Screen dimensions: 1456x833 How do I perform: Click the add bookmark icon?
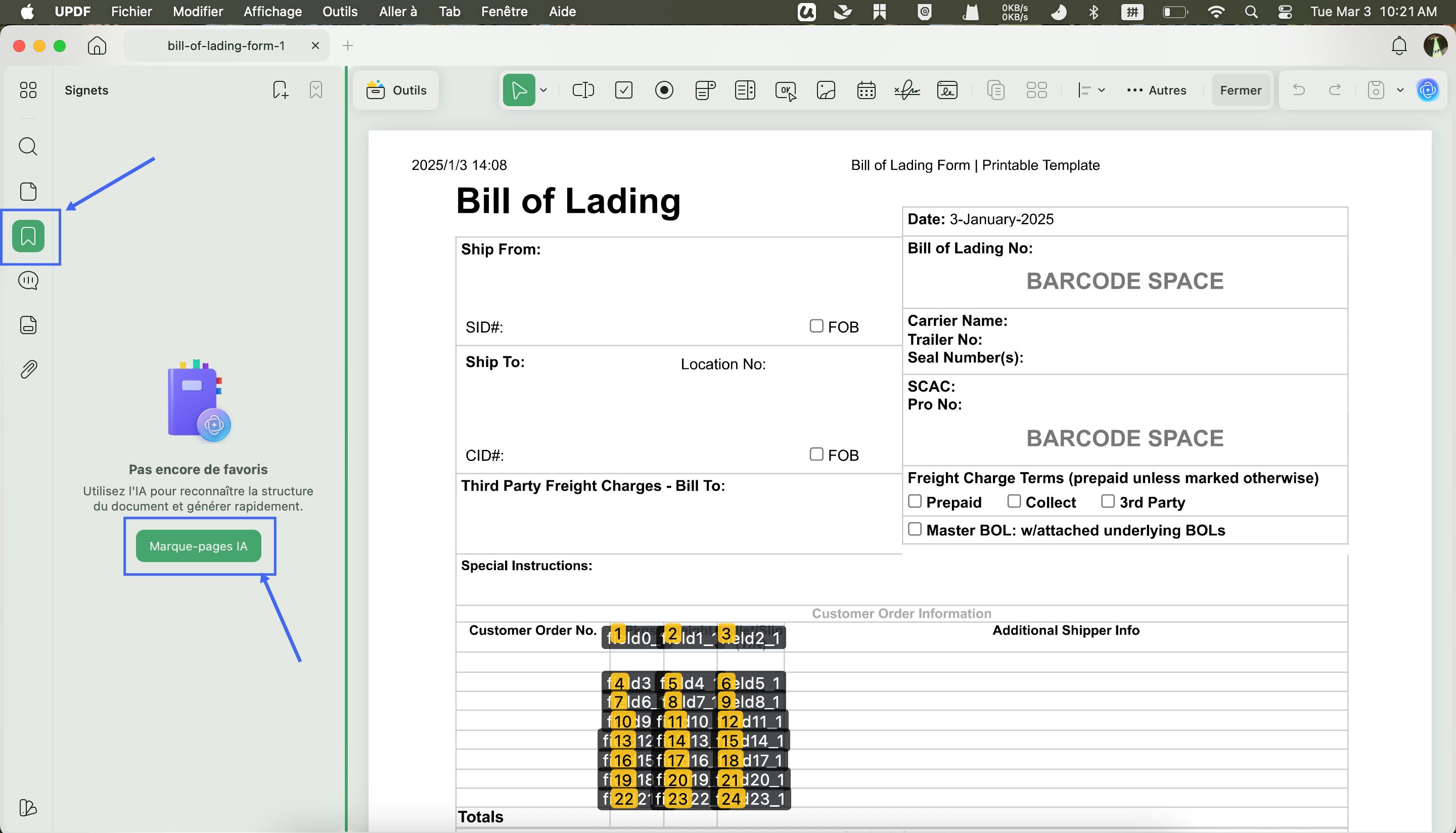280,90
